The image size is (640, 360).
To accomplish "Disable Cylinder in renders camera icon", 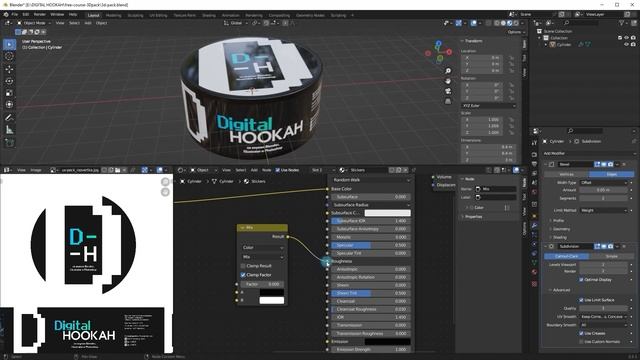I will [x=633, y=44].
